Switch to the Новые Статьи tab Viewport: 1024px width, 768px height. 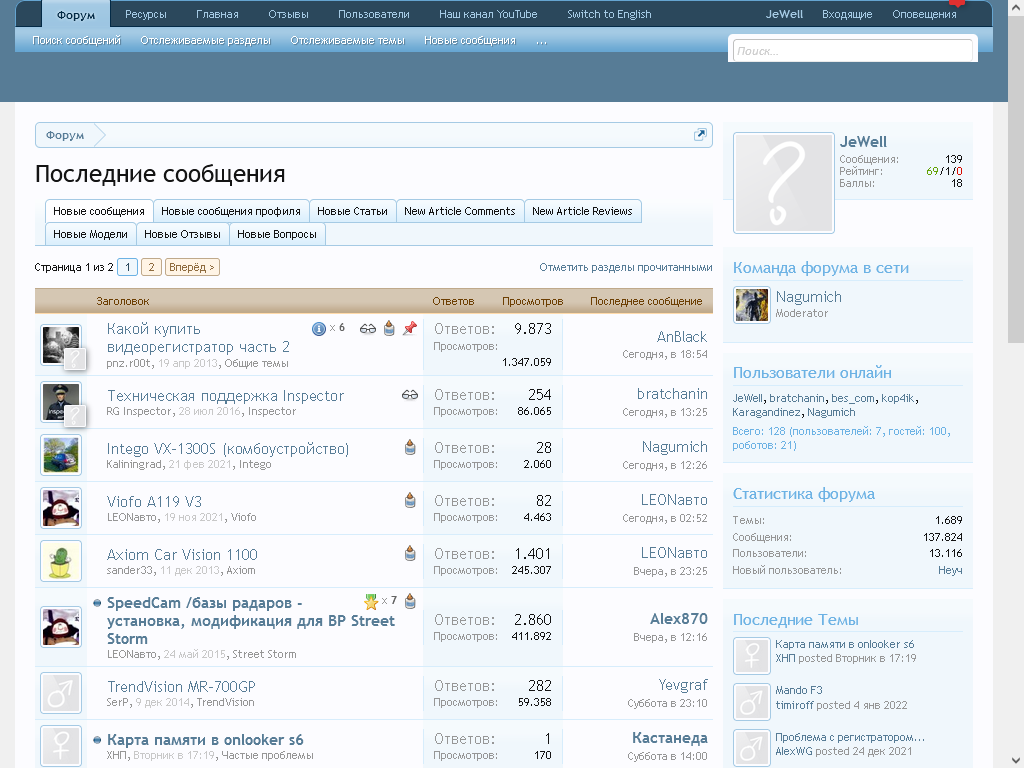tap(352, 211)
